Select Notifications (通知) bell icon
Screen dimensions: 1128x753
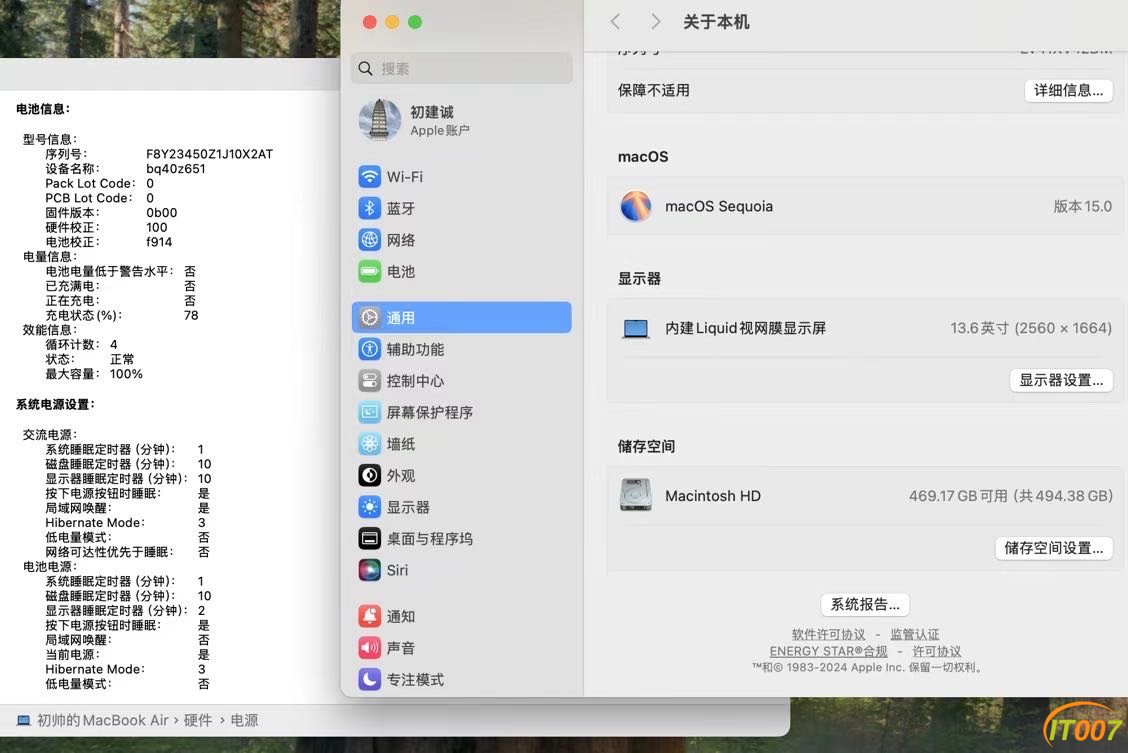[369, 616]
